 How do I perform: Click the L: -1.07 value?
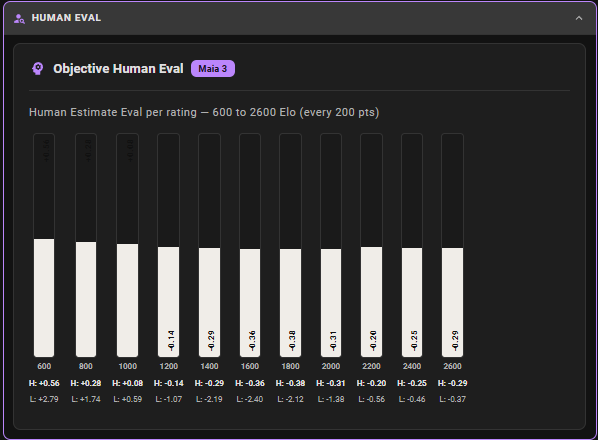169,399
